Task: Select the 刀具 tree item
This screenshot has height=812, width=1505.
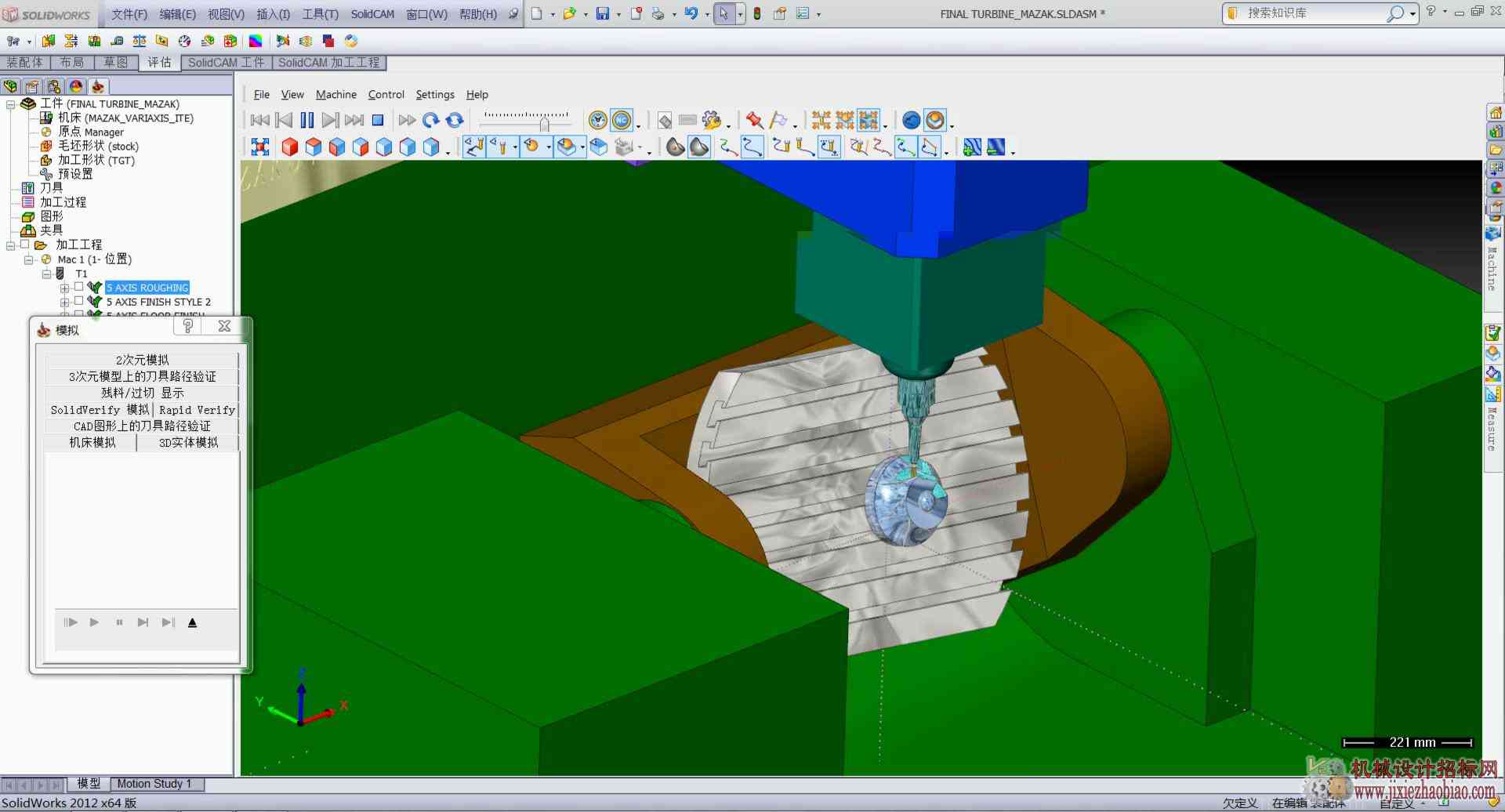Action: [51, 188]
